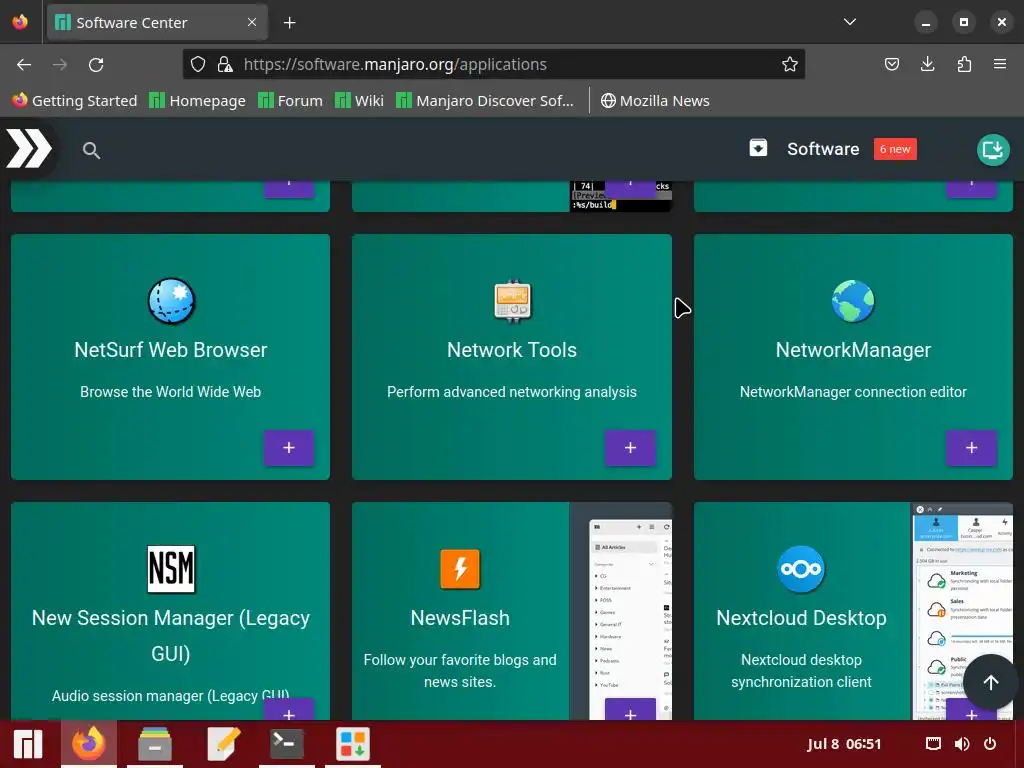Open Getting Started bookmark
Screen dimensions: 1024x768
pos(74,101)
